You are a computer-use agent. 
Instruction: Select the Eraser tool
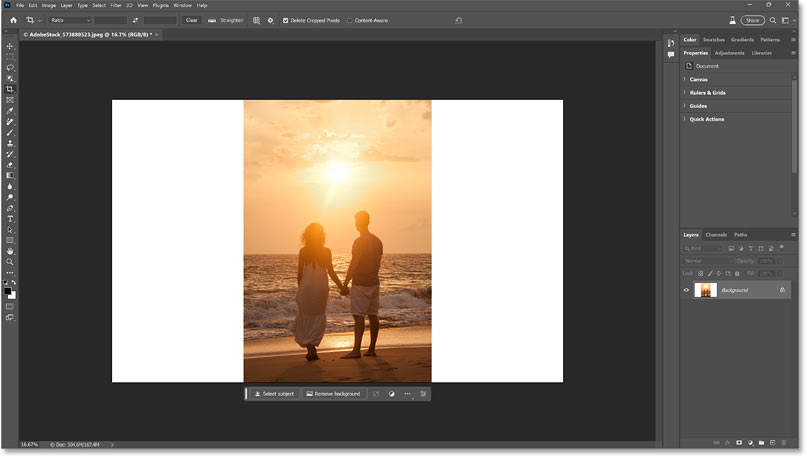(10, 165)
